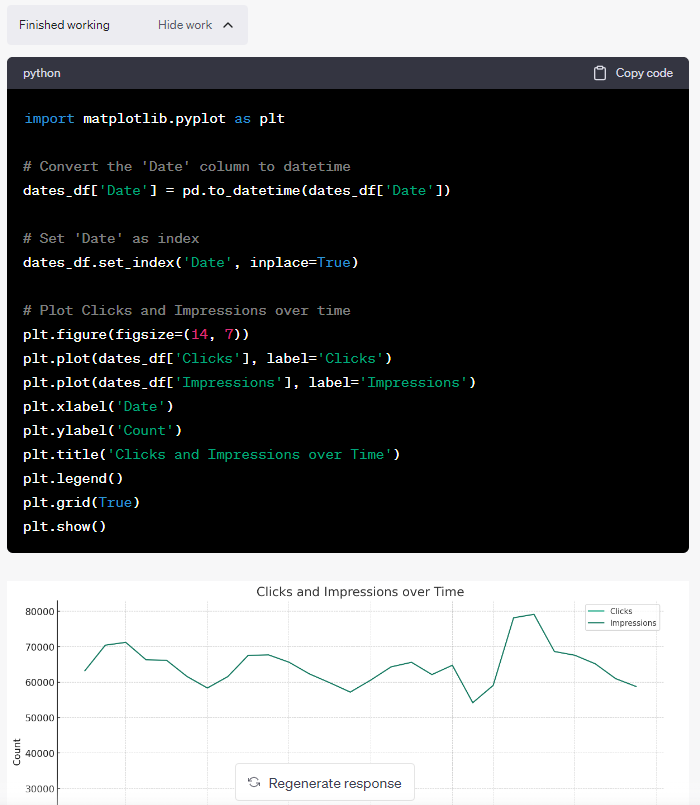This screenshot has height=805, width=700.
Task: Click Hide work text
Action: [185, 25]
